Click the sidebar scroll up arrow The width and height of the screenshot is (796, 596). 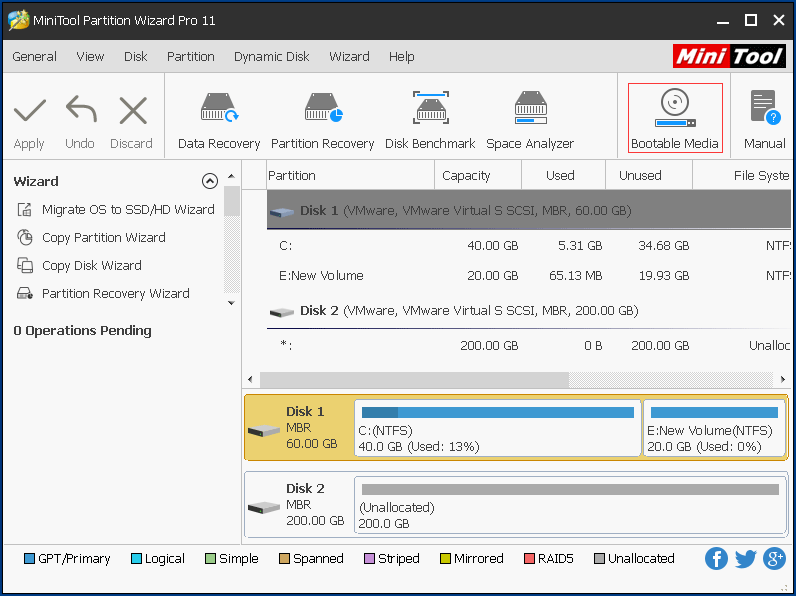tap(231, 176)
